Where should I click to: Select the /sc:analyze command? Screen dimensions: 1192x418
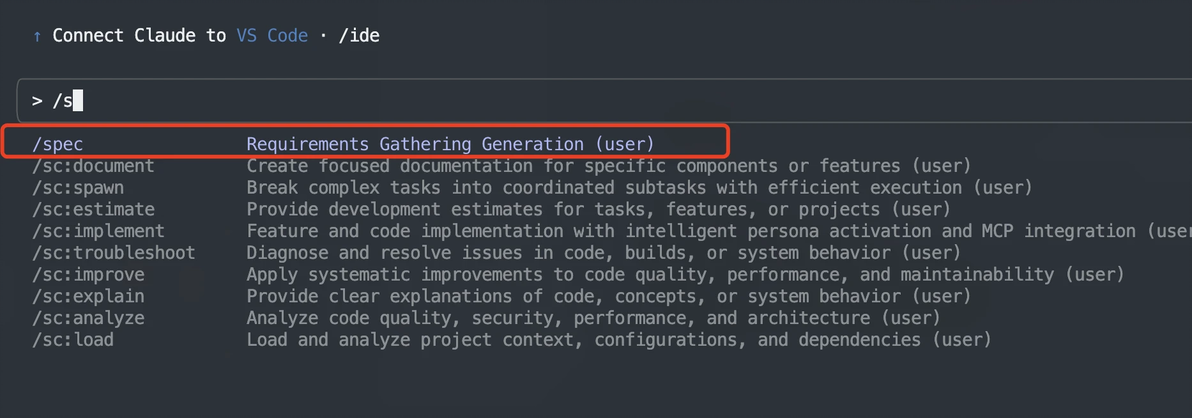[x=88, y=318]
